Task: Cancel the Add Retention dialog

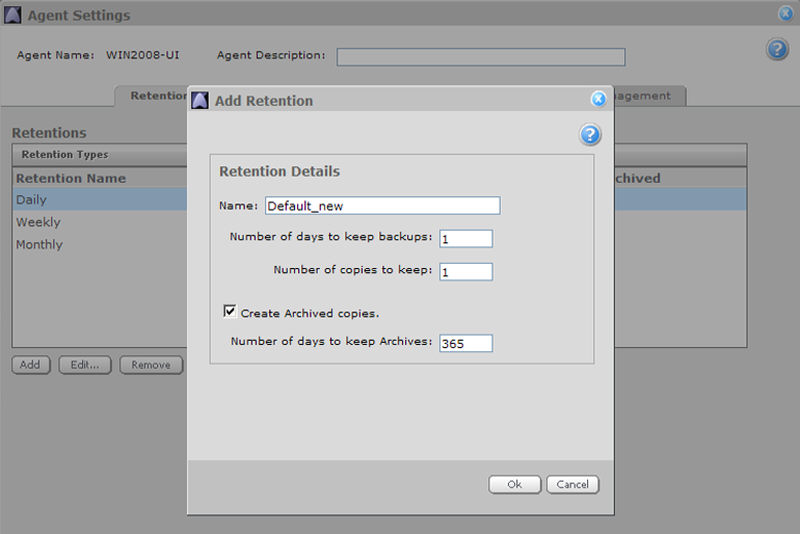Action: click(x=572, y=484)
